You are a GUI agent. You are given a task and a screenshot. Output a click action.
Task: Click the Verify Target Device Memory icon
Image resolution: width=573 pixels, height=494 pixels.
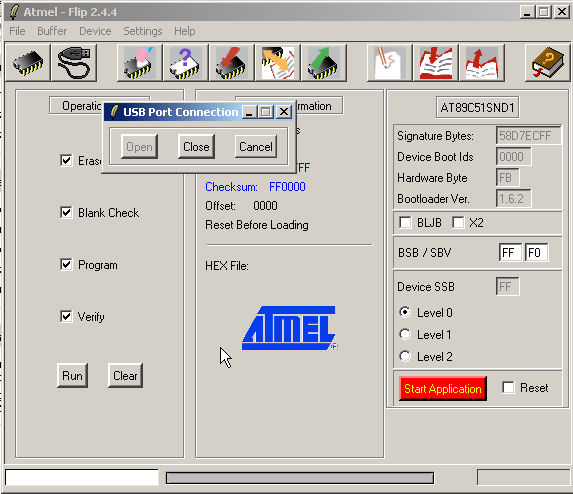[278, 62]
